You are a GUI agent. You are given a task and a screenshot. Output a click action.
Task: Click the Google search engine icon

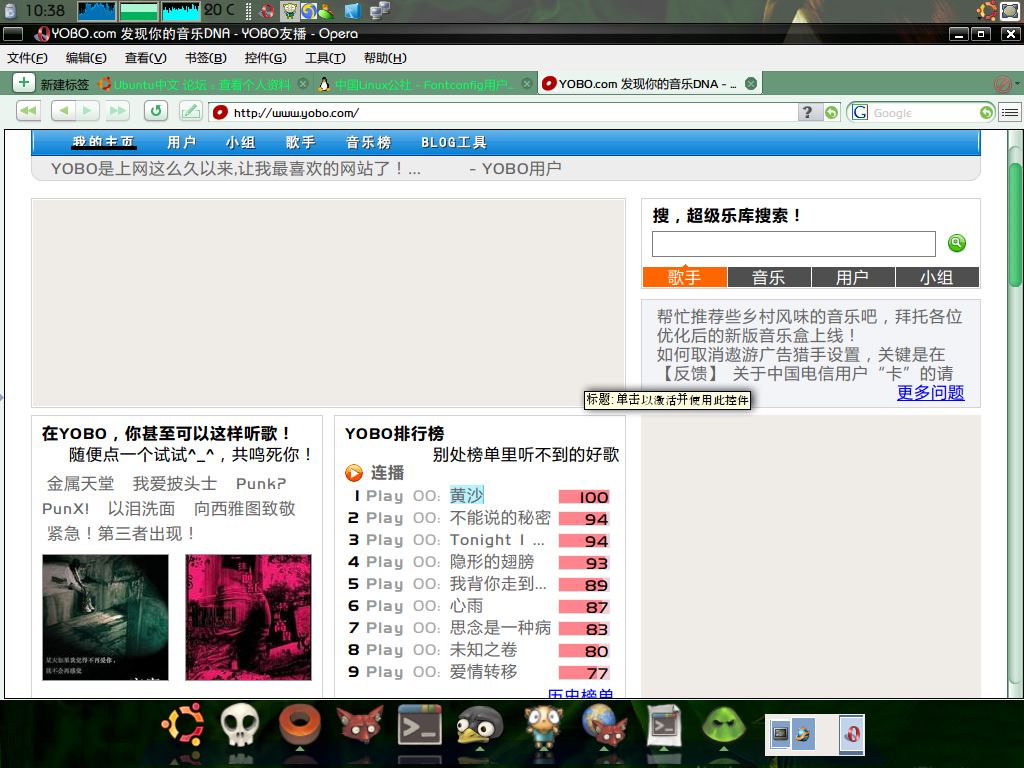860,112
